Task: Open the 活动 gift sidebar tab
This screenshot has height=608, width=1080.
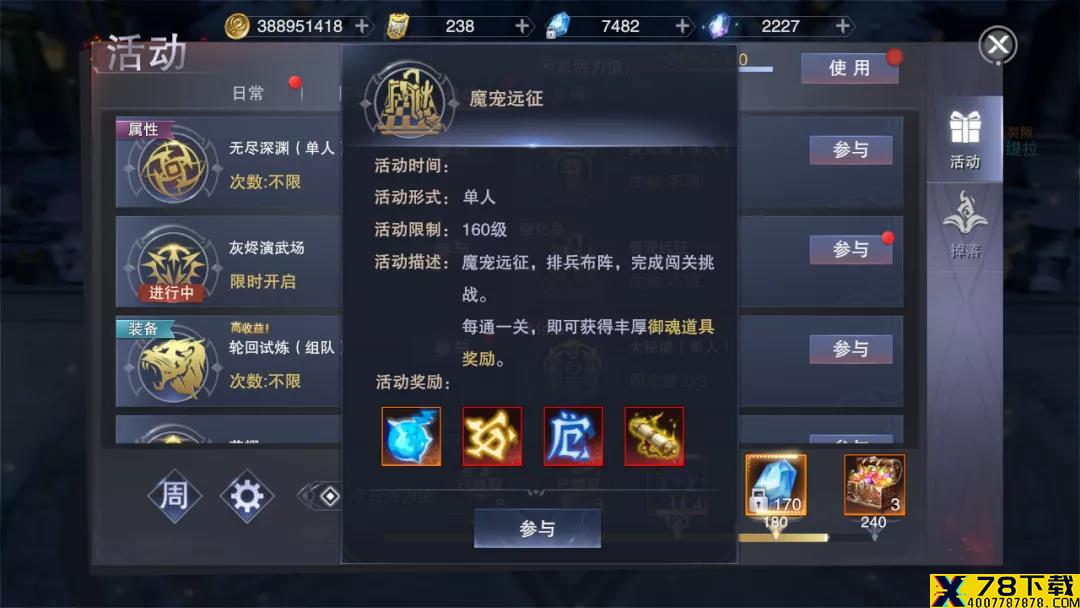Action: tap(965, 140)
